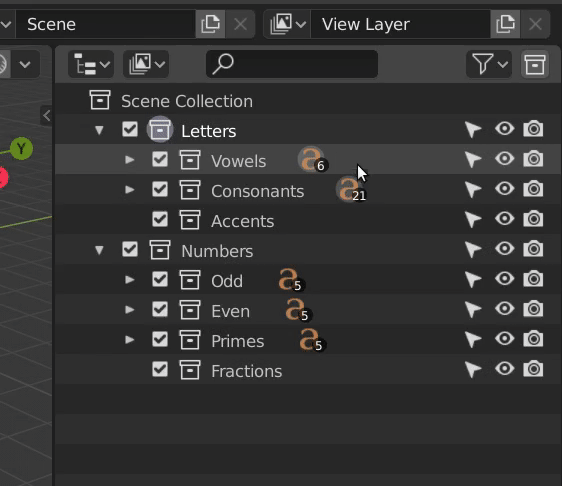Expand the Odd collection

click(x=129, y=280)
